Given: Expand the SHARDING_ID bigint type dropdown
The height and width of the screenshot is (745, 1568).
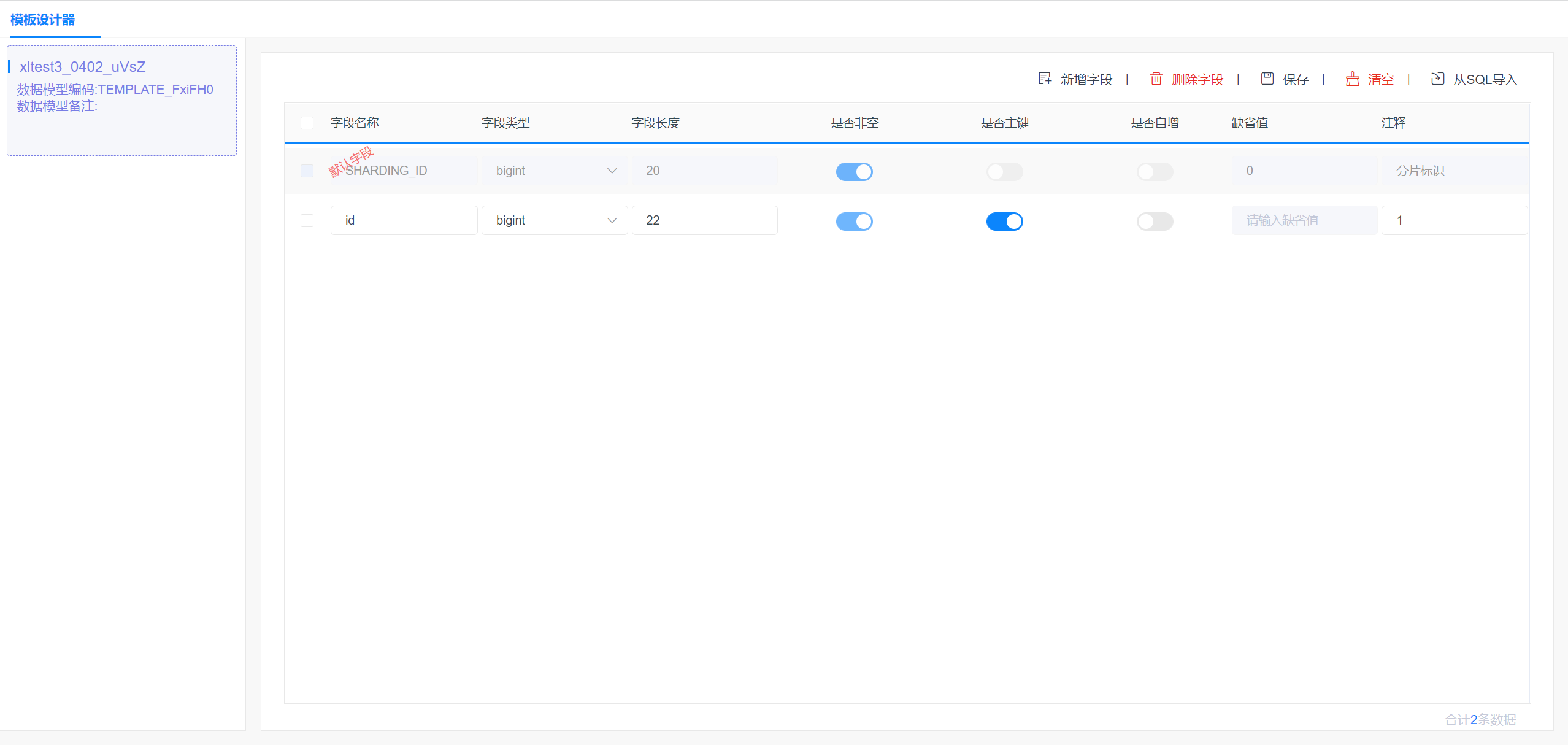Looking at the screenshot, I should (x=554, y=171).
